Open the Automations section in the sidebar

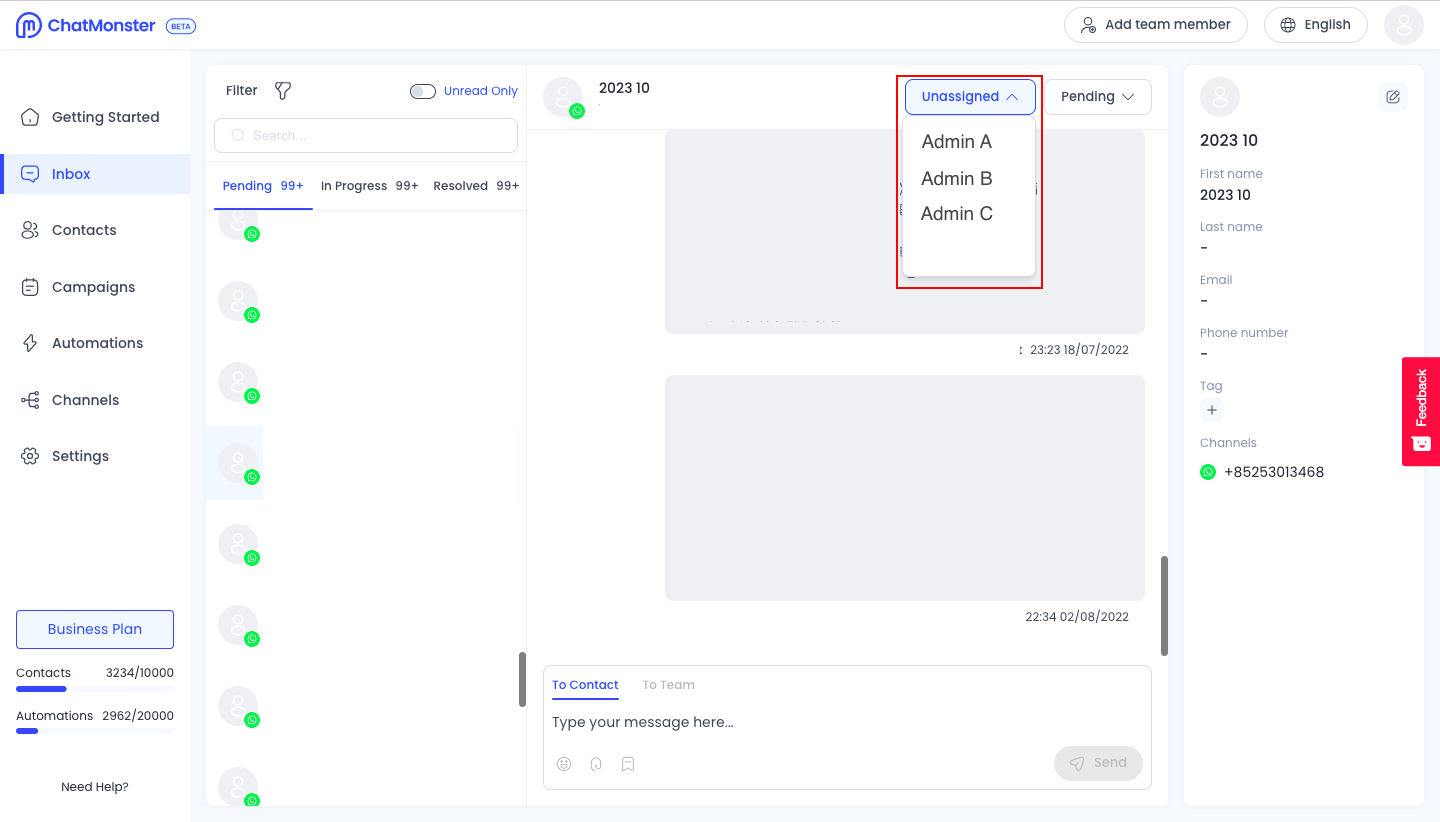coord(97,343)
